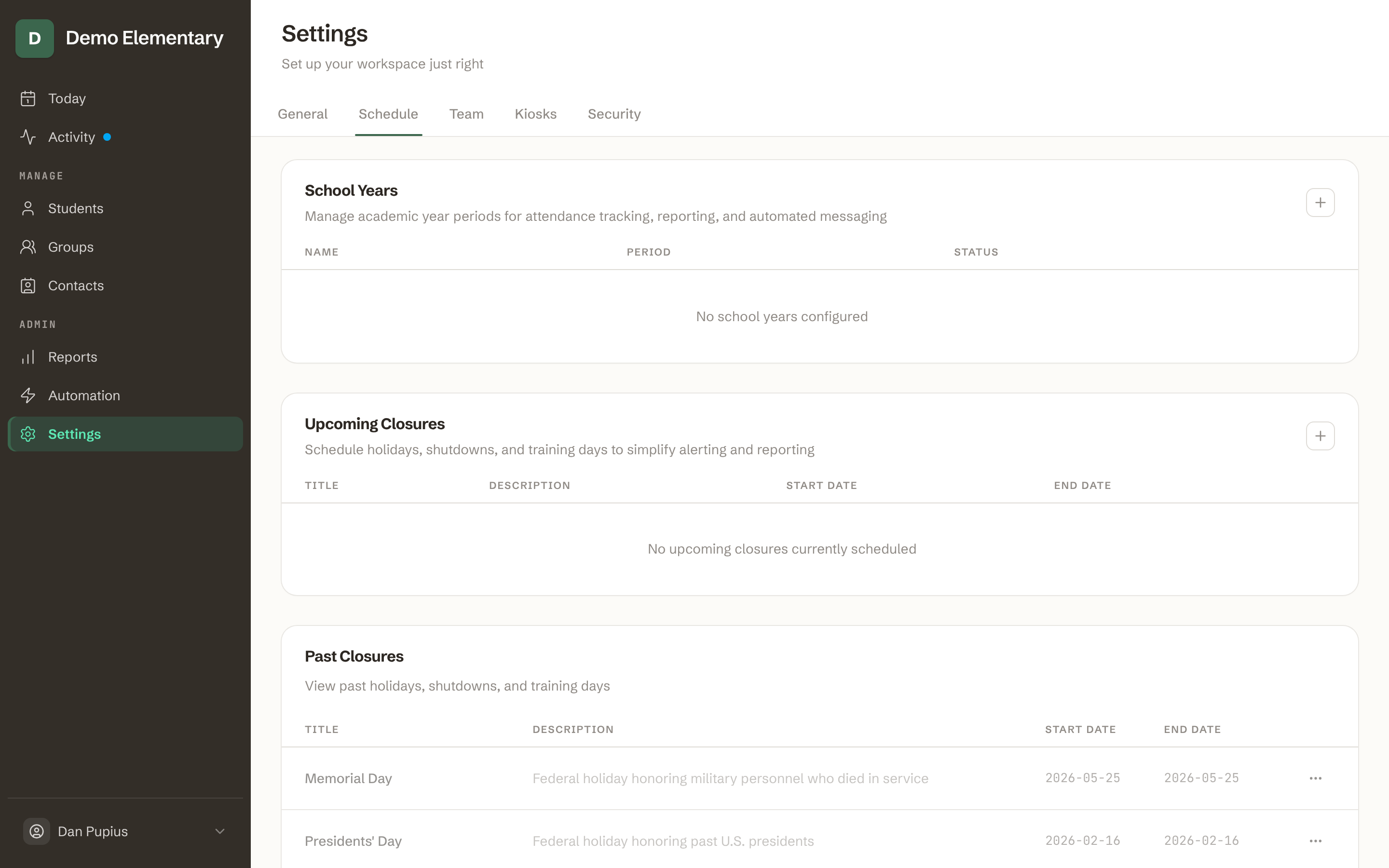This screenshot has height=868, width=1389.
Task: Click the Dan Pupius user name
Action: pos(93,831)
